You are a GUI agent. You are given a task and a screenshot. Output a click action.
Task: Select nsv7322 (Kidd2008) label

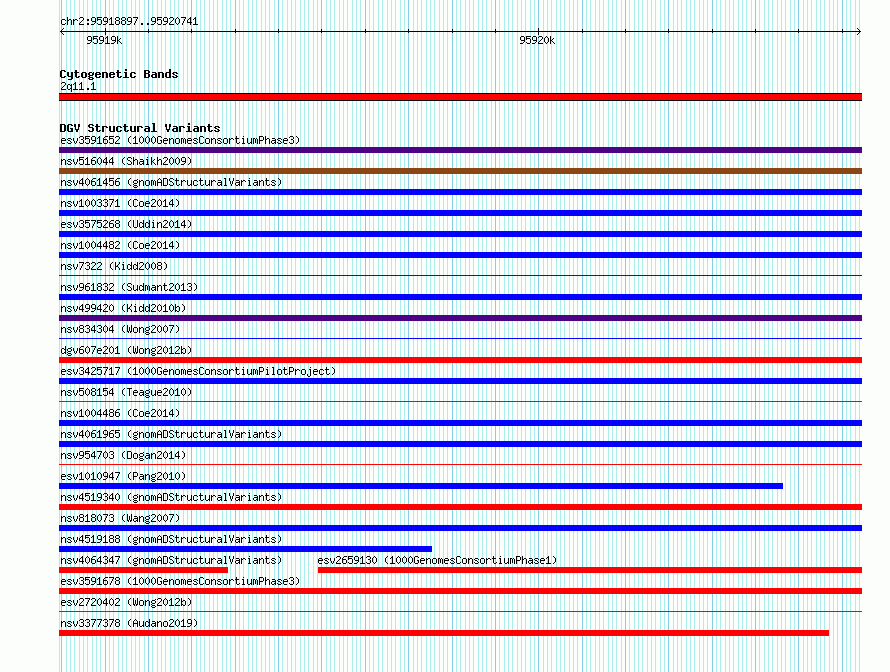114,266
